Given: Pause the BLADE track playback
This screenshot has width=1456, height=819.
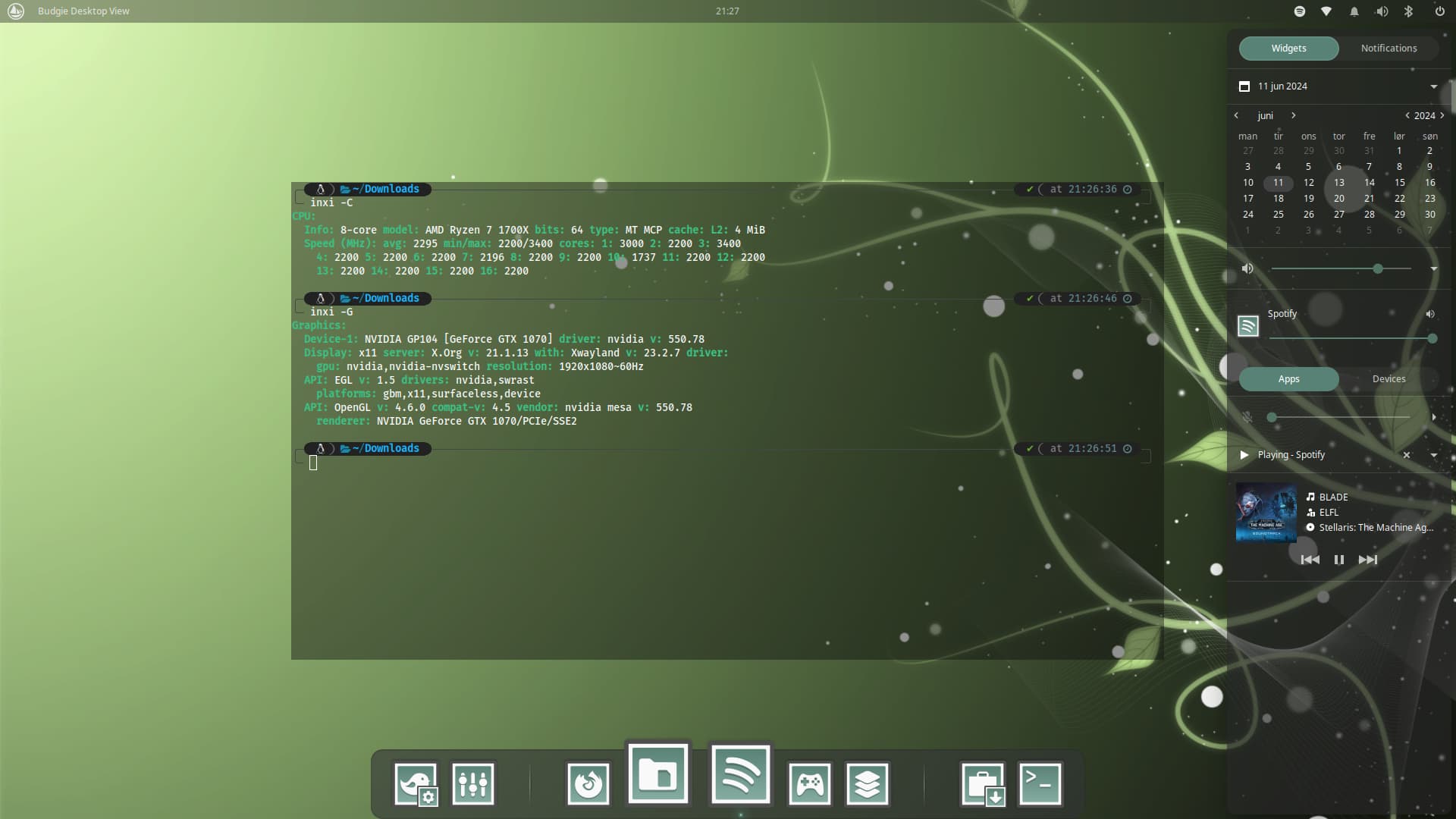Looking at the screenshot, I should tap(1339, 560).
